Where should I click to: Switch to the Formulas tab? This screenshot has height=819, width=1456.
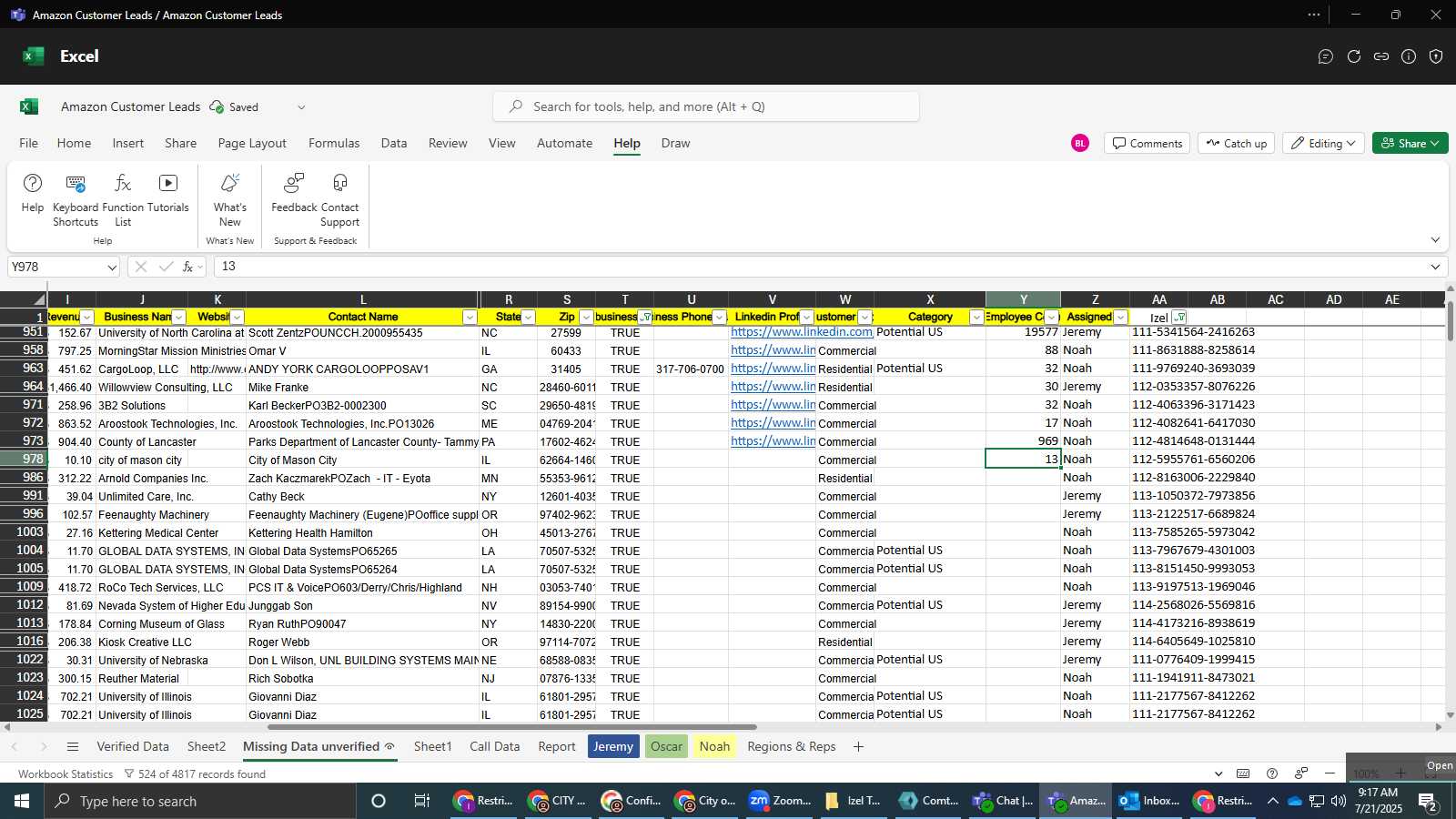pos(334,143)
